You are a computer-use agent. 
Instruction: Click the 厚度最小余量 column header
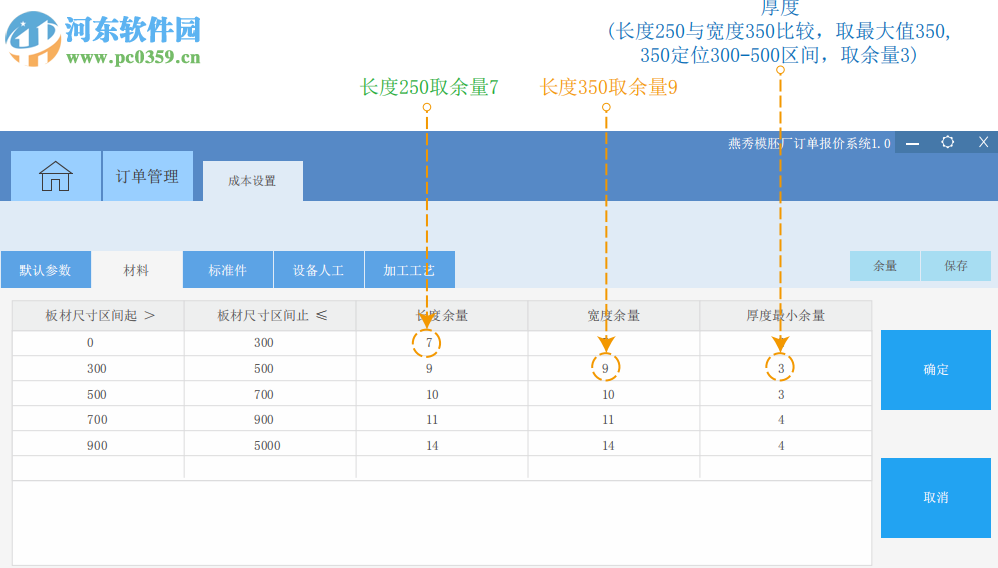point(785,315)
